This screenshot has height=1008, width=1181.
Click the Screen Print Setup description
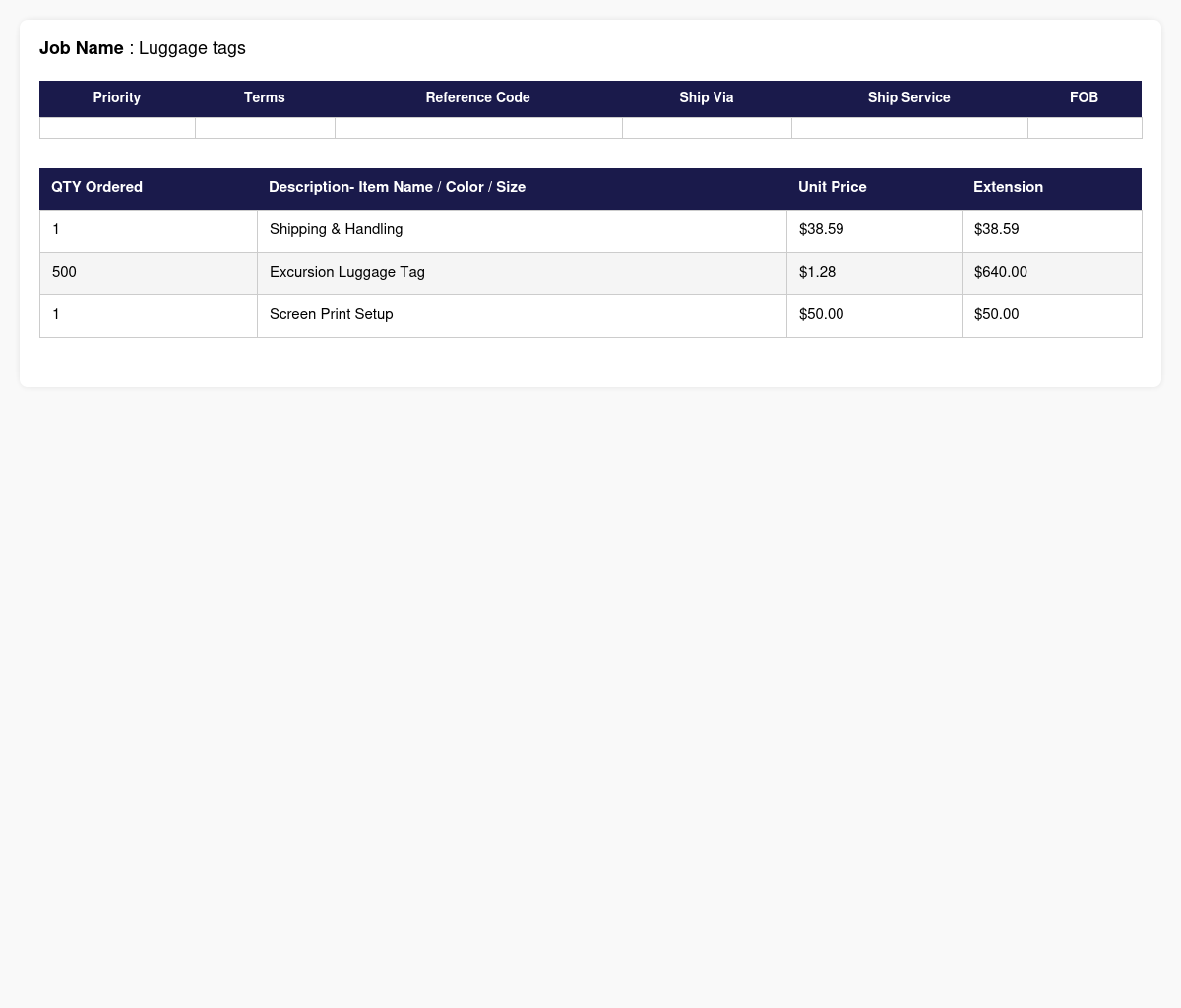(331, 314)
